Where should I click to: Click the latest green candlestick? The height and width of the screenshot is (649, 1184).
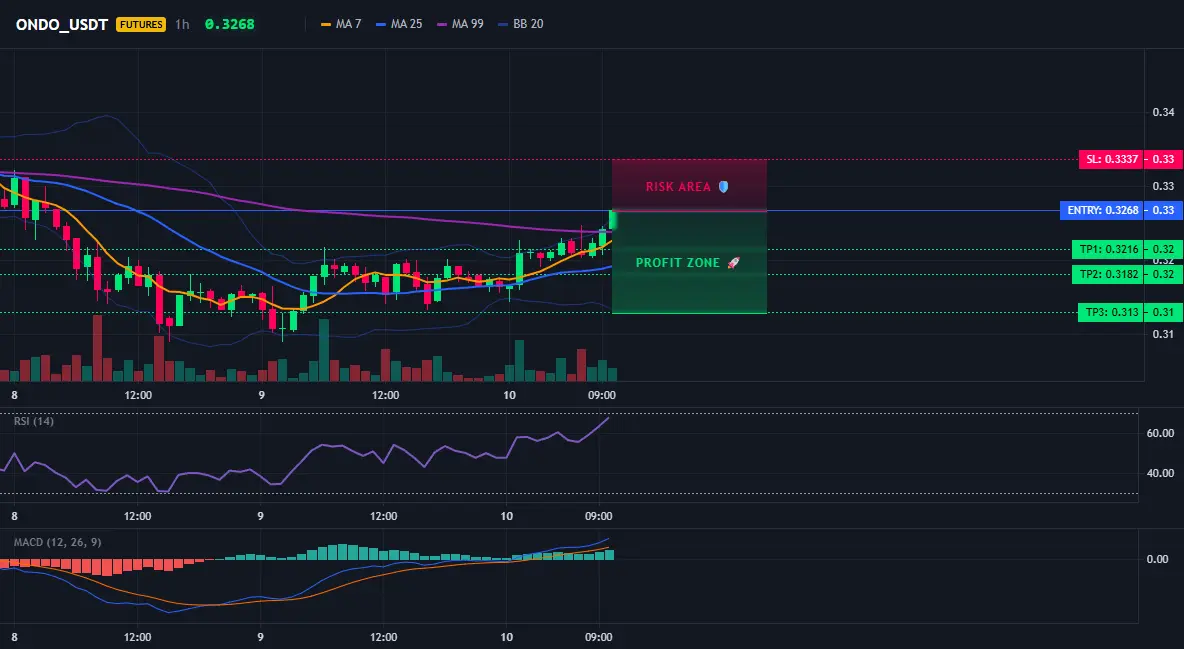pyautogui.click(x=613, y=219)
